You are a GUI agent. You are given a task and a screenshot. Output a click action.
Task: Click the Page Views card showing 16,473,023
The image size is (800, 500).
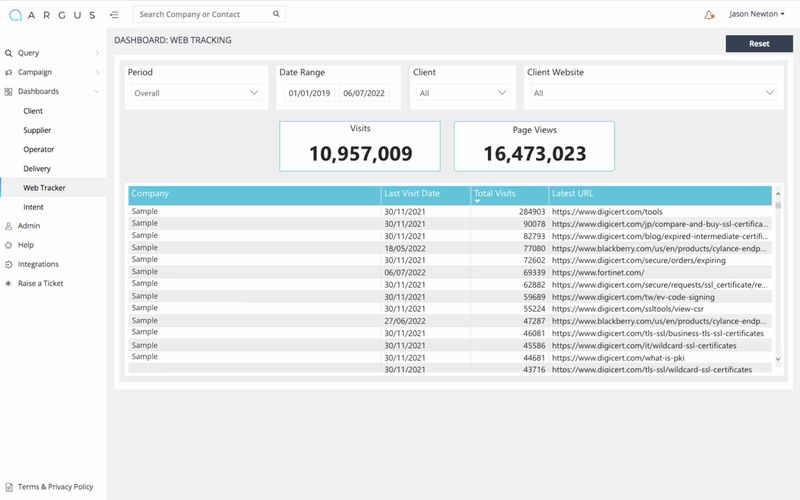534,146
